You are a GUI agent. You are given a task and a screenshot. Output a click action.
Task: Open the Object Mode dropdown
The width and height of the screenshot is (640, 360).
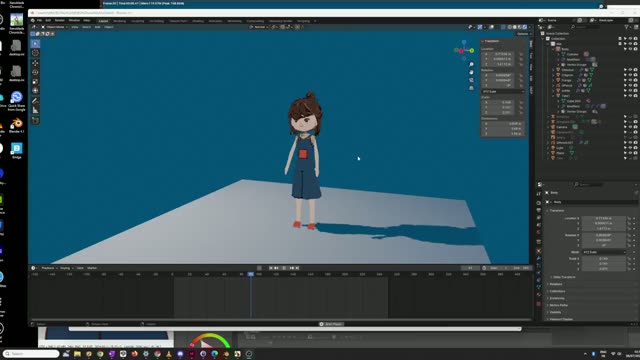pyautogui.click(x=54, y=27)
